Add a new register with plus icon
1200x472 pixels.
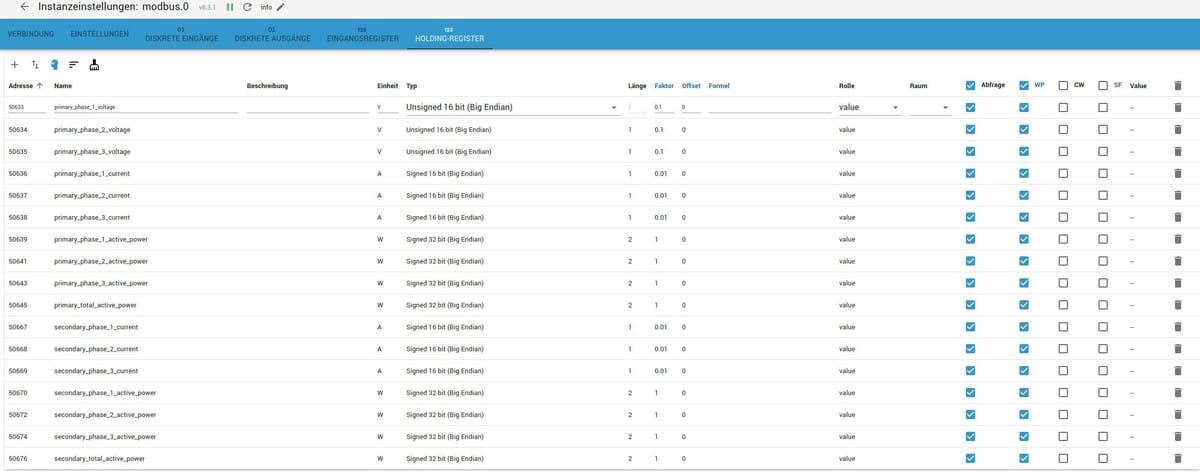[15, 65]
